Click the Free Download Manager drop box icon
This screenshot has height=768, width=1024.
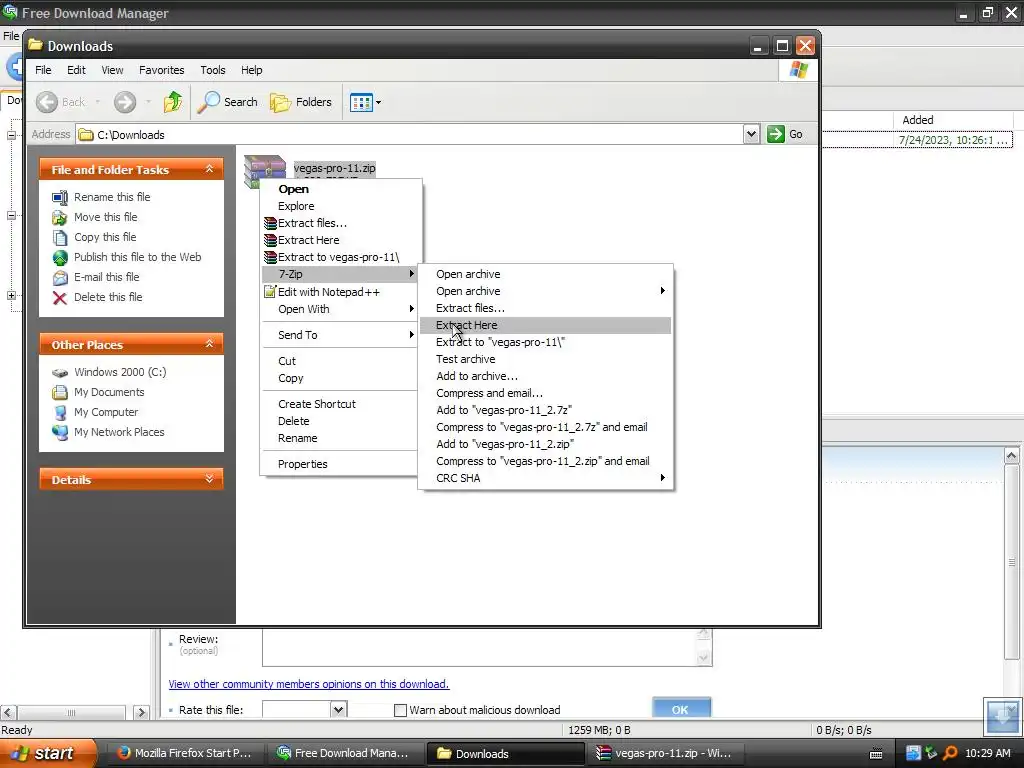point(1003,716)
